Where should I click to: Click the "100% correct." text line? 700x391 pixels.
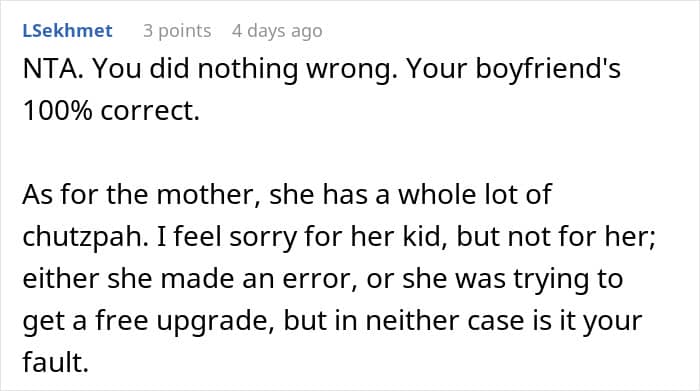tap(111, 111)
